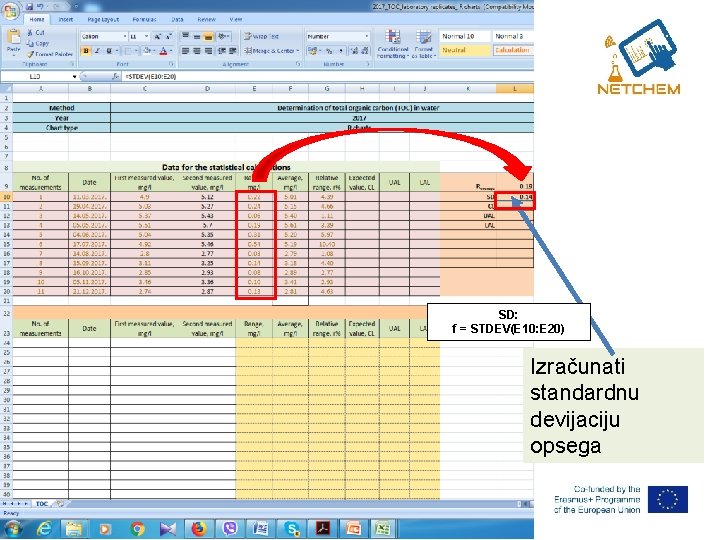This screenshot has height=540, width=720.
Task: Launch Internet Explorer from taskbar
Action: coord(44,529)
